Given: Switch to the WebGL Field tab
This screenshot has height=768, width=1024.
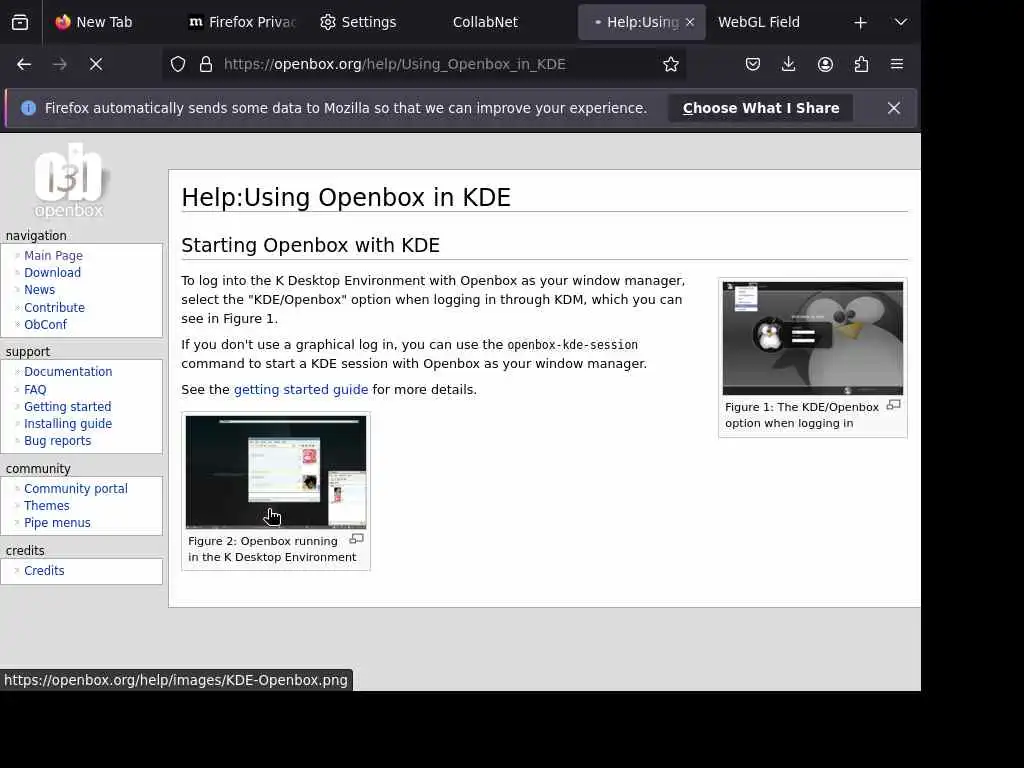Looking at the screenshot, I should (x=759, y=22).
